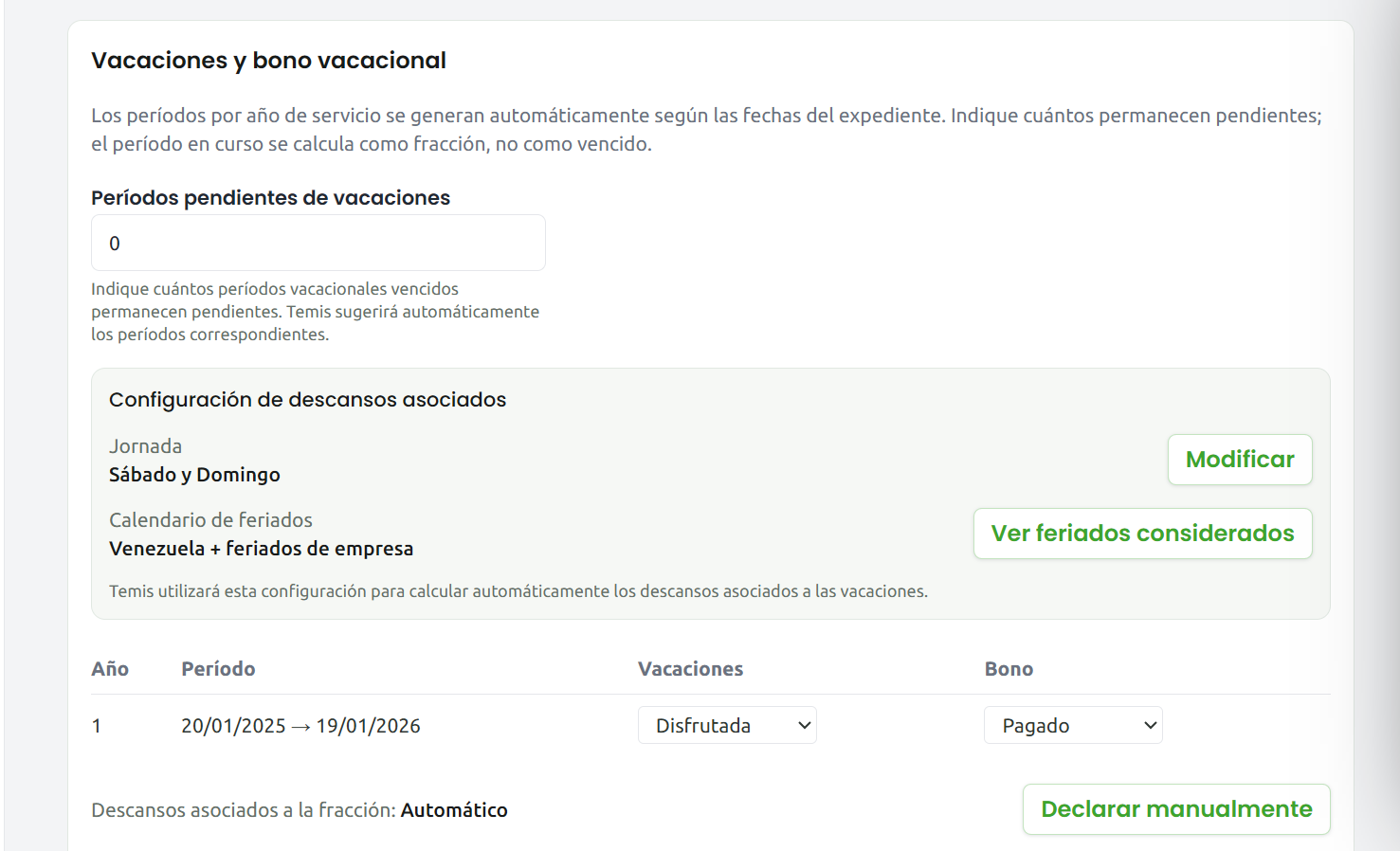Image resolution: width=1400 pixels, height=851 pixels.
Task: Click the Venezuela + feriados de empresa value
Action: click(261, 549)
